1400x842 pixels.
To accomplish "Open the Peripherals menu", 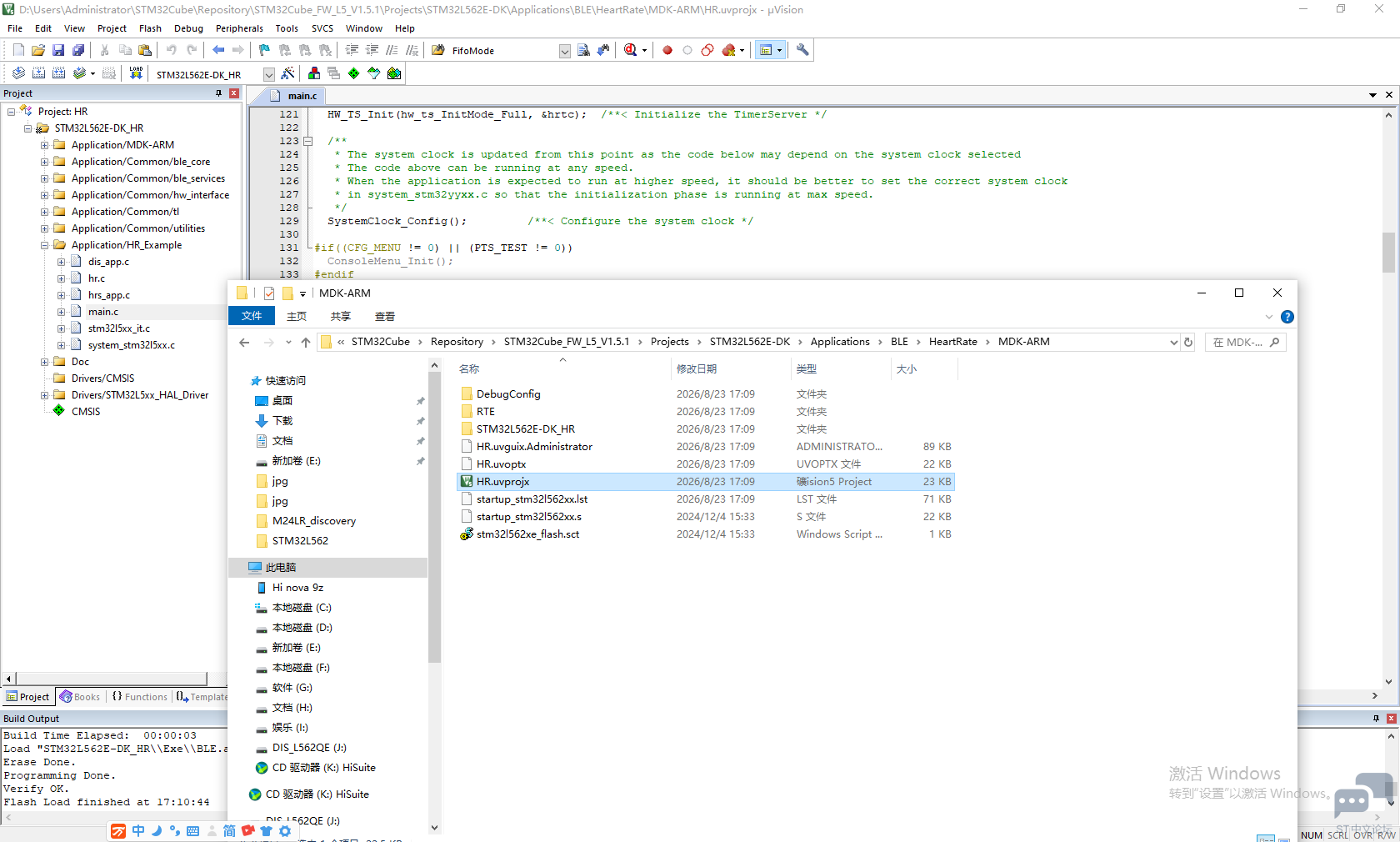I will click(239, 28).
